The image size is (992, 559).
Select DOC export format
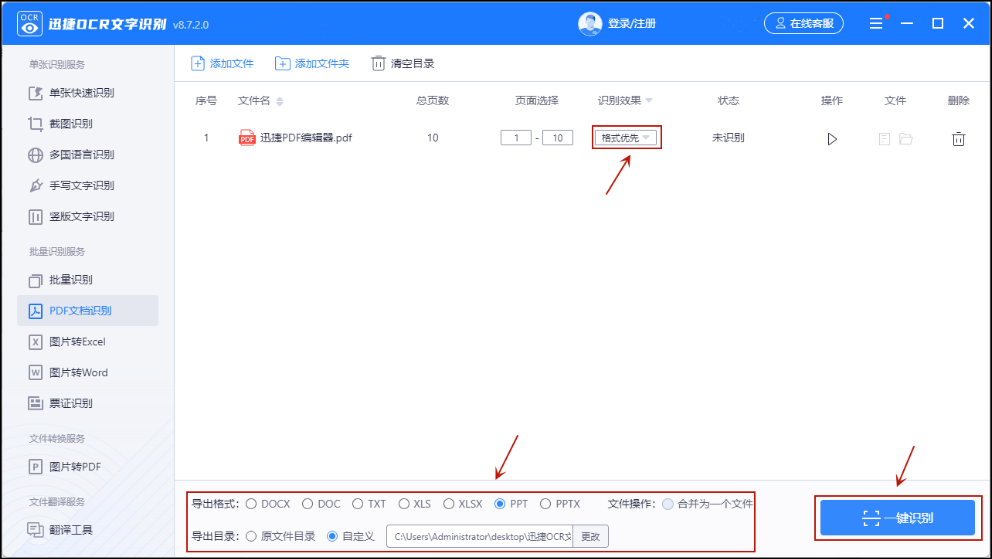[307, 504]
